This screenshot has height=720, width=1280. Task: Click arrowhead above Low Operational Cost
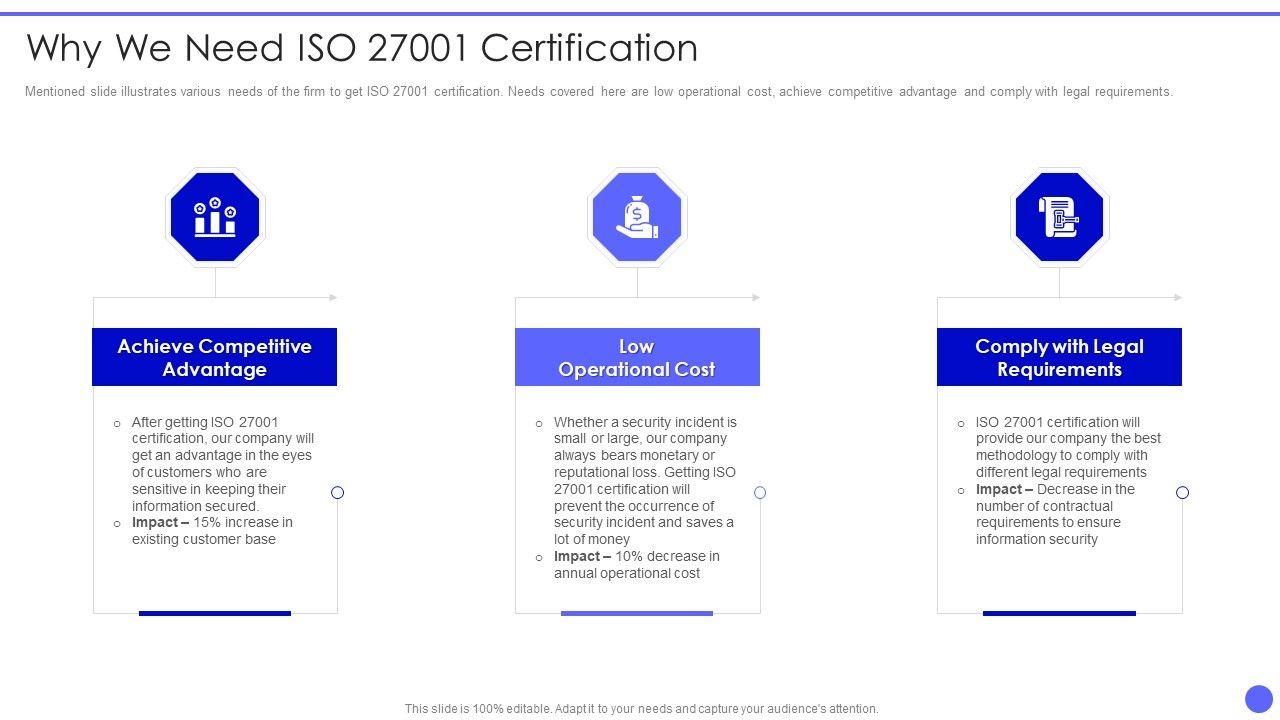[756, 297]
